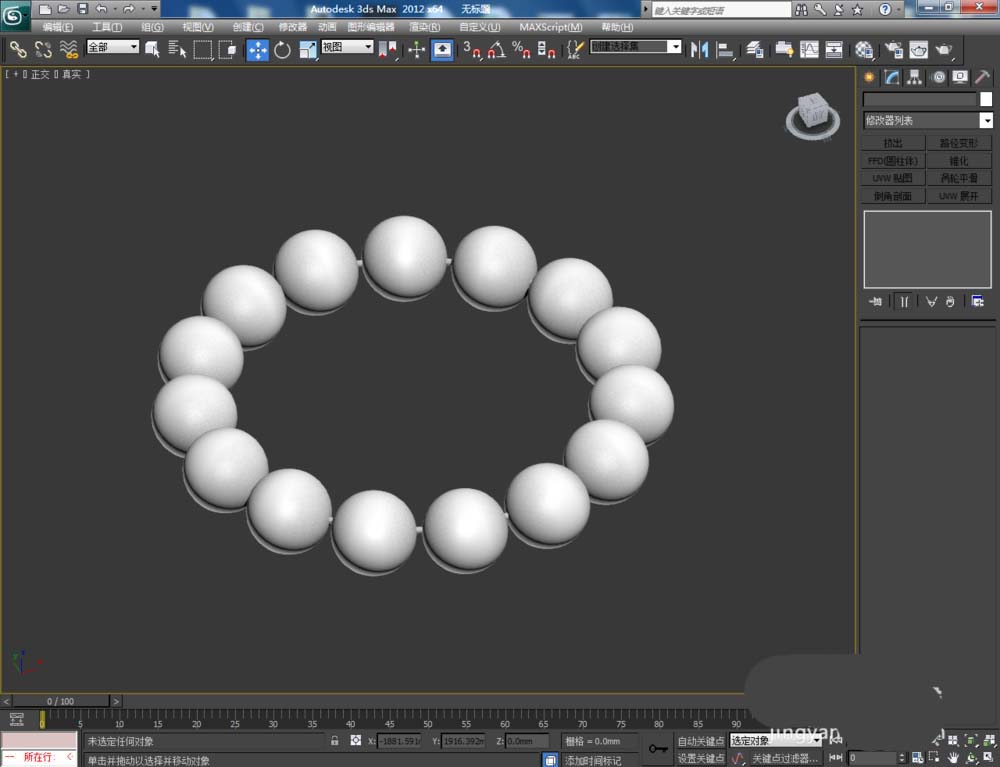Switch to the Hierarchy panel icon

pyautogui.click(x=915, y=77)
